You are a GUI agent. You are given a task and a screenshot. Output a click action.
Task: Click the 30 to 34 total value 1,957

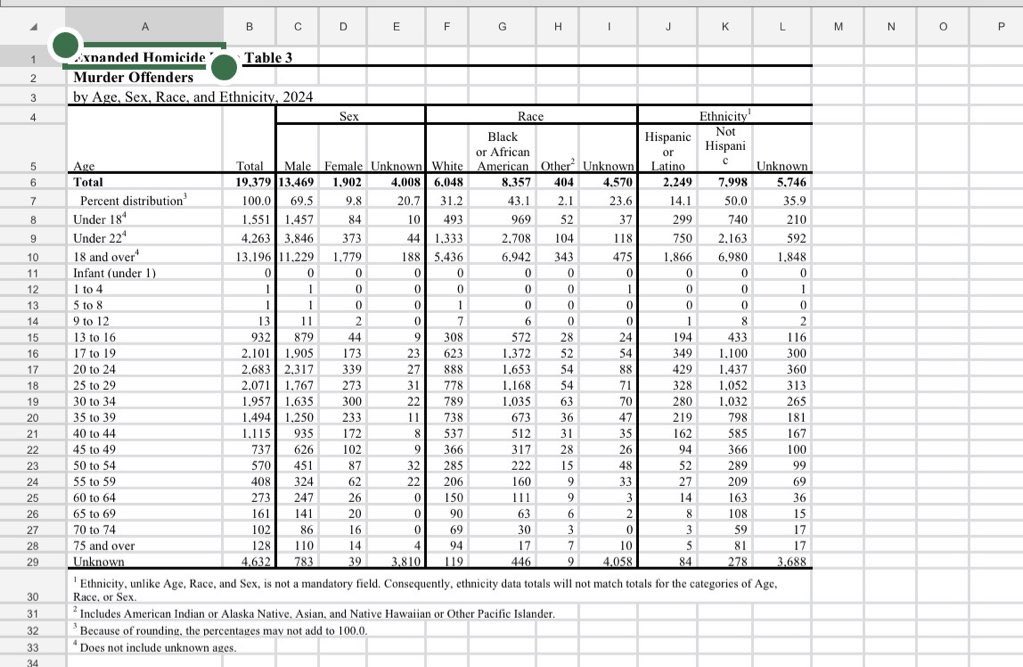pyautogui.click(x=256, y=401)
